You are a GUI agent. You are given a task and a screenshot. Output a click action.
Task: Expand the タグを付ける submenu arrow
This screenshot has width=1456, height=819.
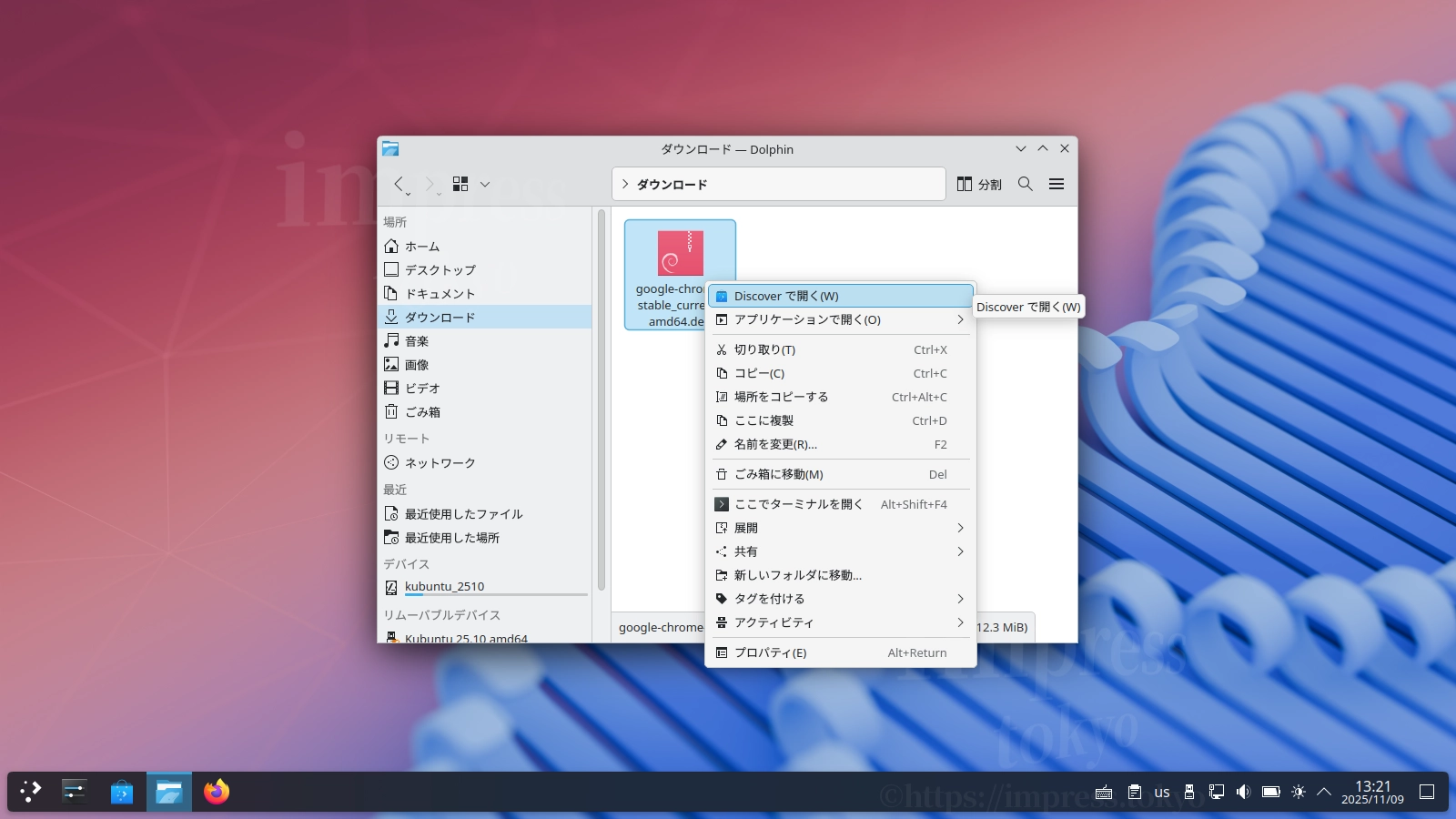point(960,599)
